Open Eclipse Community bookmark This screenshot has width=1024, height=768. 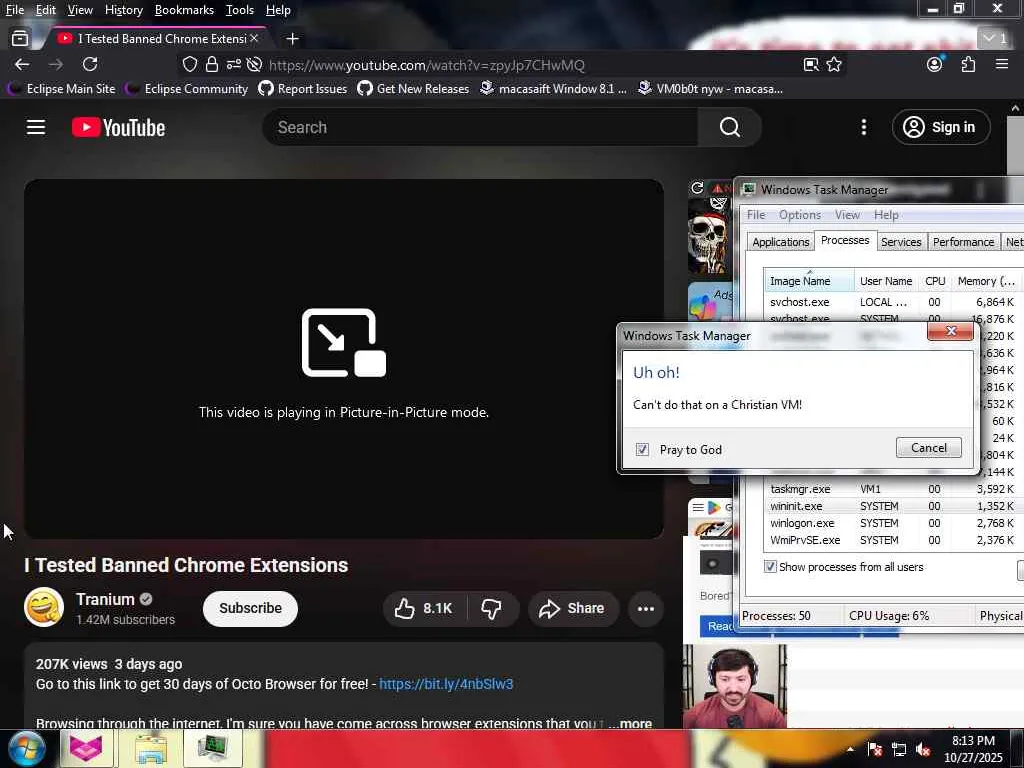point(187,88)
